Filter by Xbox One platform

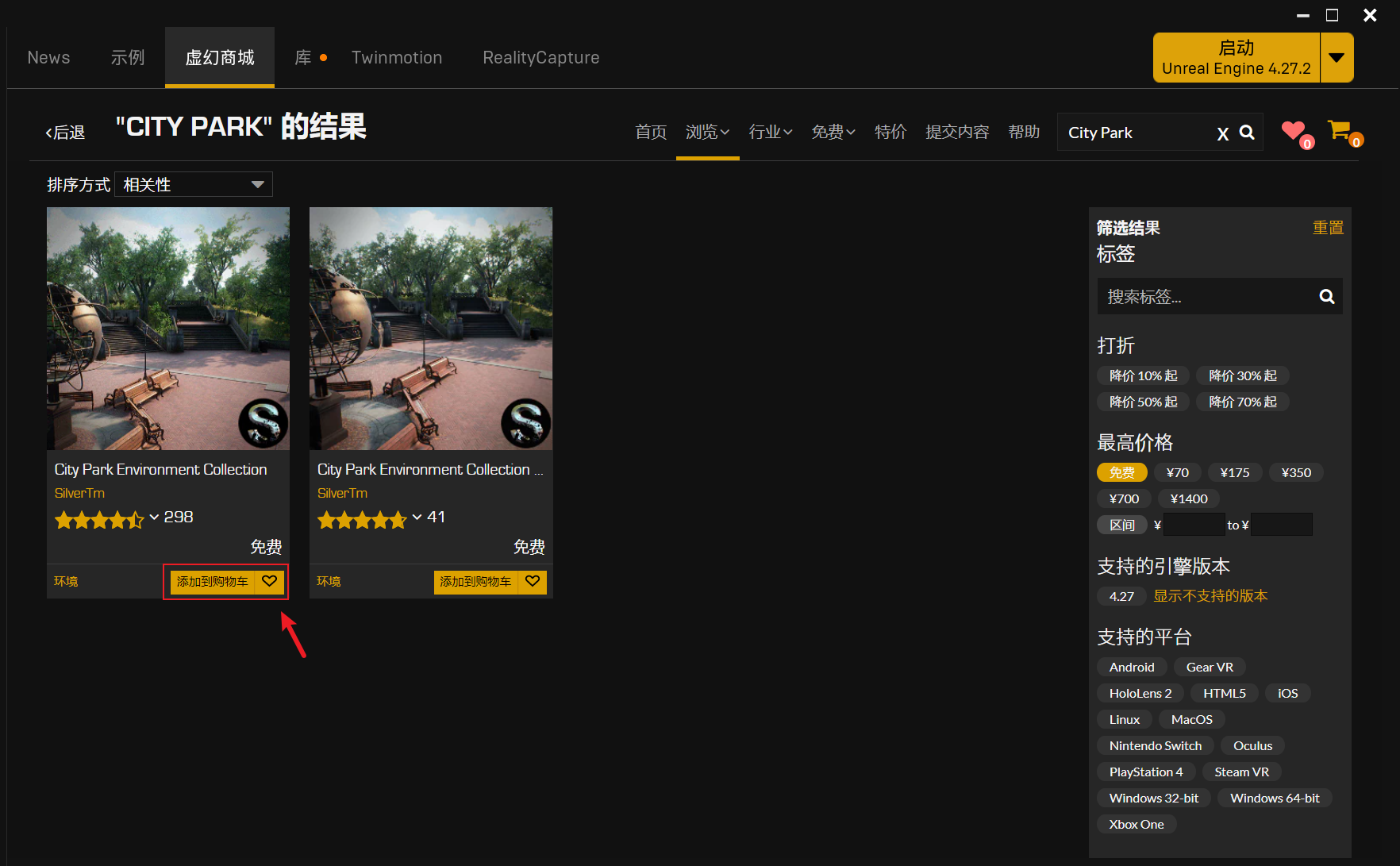pos(1137,824)
